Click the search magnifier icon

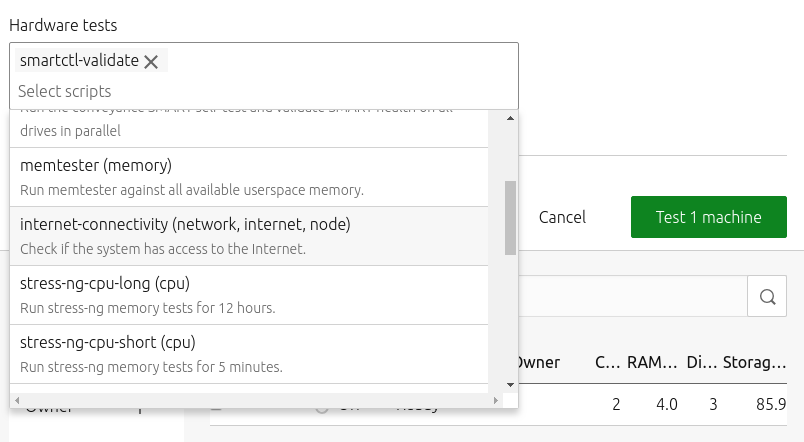click(x=768, y=297)
